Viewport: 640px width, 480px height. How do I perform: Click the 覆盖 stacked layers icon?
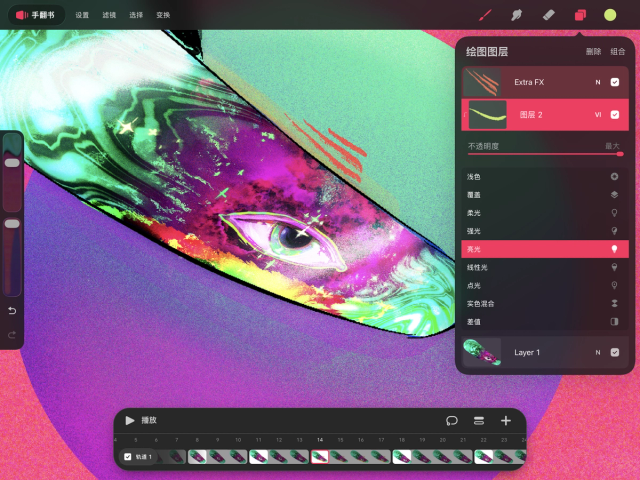tap(614, 195)
